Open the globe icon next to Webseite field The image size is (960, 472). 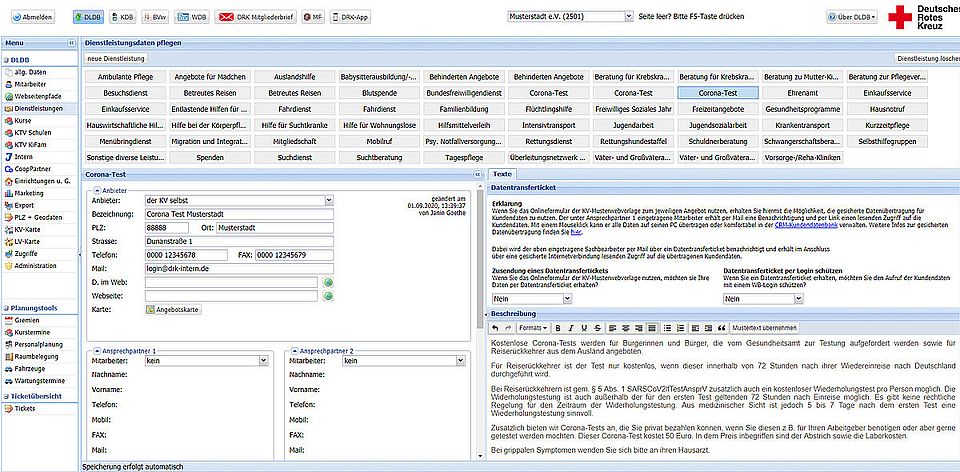pyautogui.click(x=326, y=296)
